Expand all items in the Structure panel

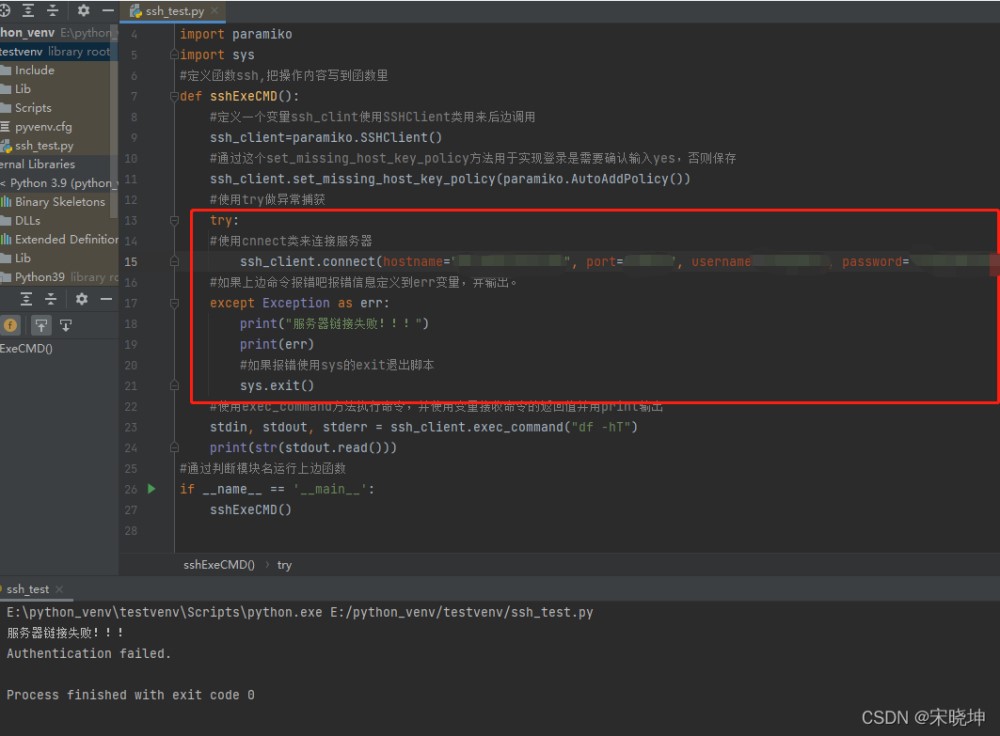26,298
